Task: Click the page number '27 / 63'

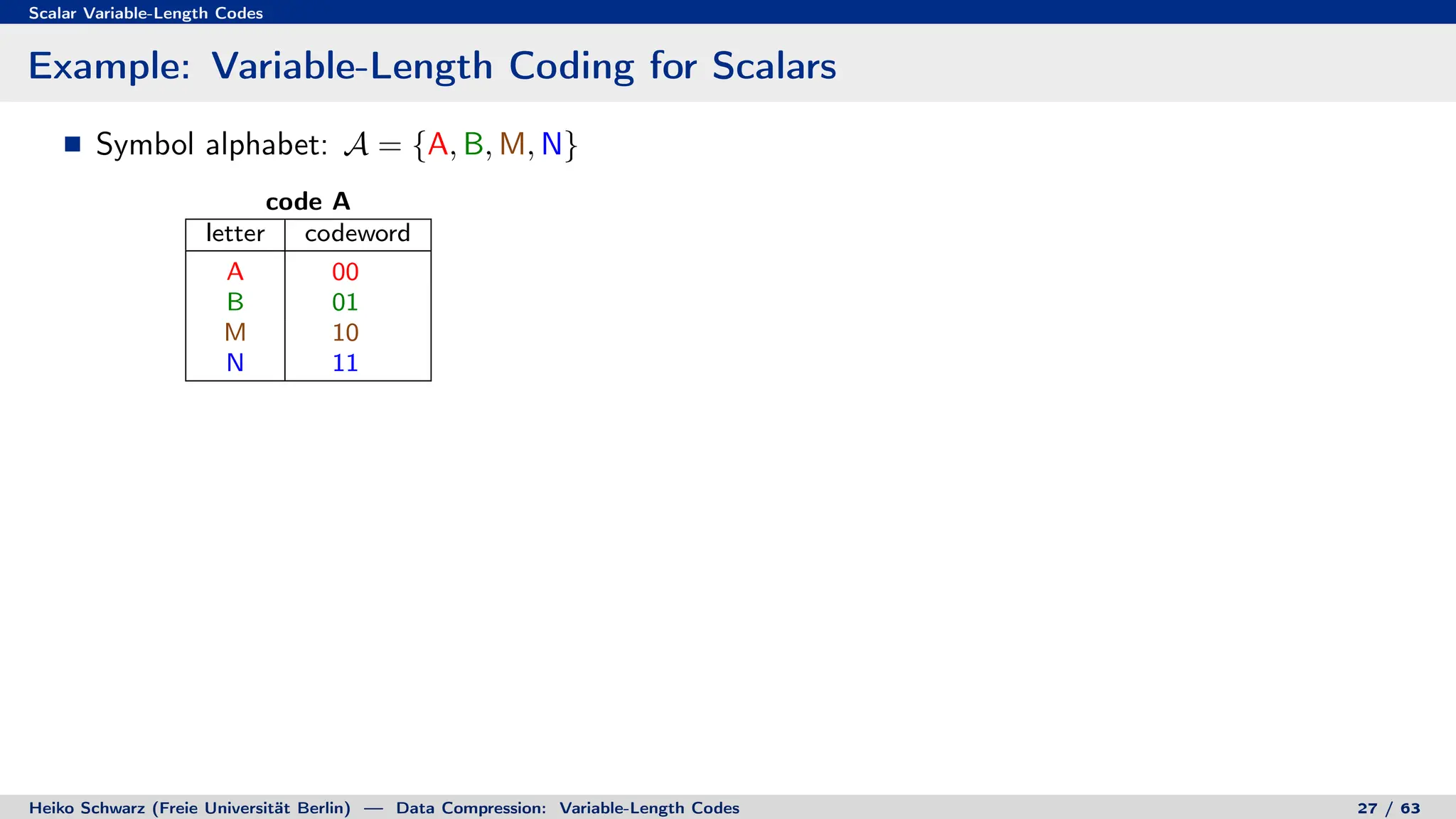Action: pyautogui.click(x=1388, y=808)
